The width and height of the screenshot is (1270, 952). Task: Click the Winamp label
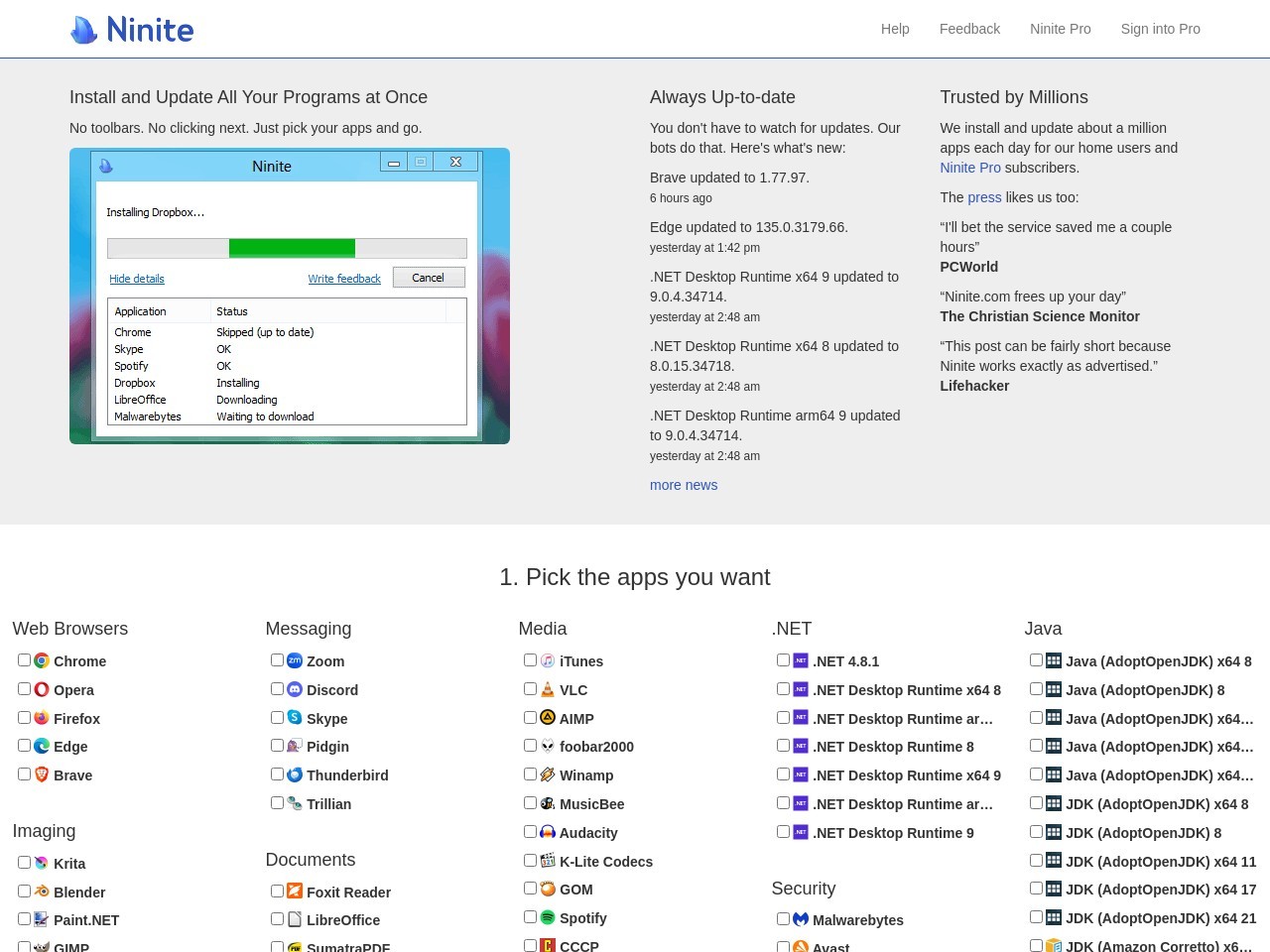point(586,775)
